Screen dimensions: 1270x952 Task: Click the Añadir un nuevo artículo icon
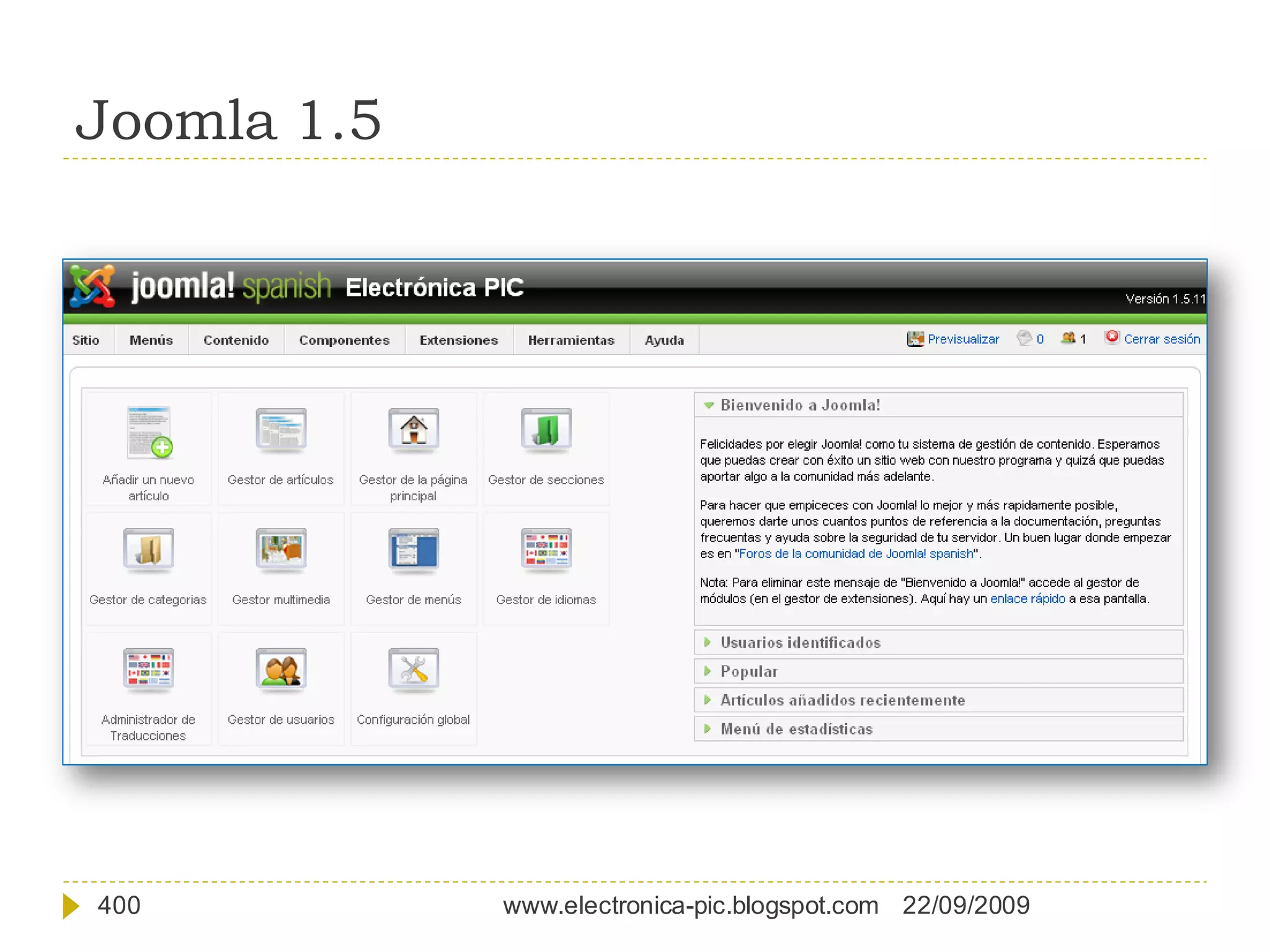pos(149,433)
